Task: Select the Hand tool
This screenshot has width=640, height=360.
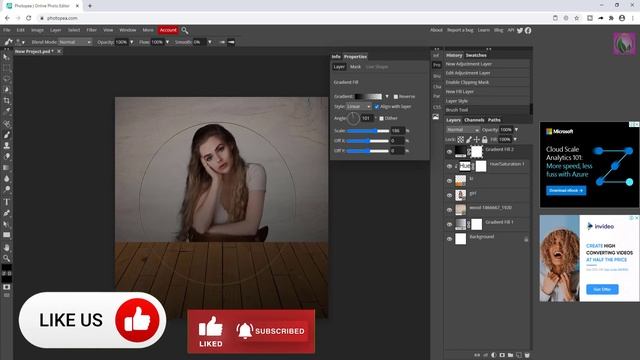Action: 6,247
